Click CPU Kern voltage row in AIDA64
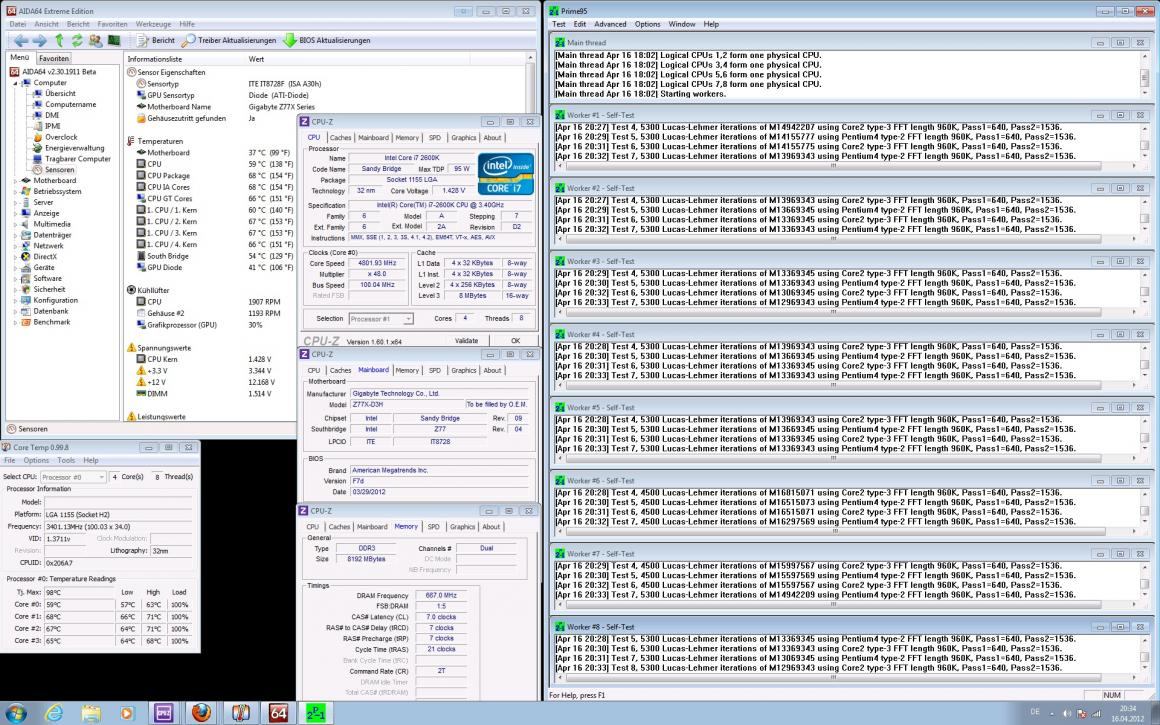Screen dimensions: 1160x725 point(209,360)
